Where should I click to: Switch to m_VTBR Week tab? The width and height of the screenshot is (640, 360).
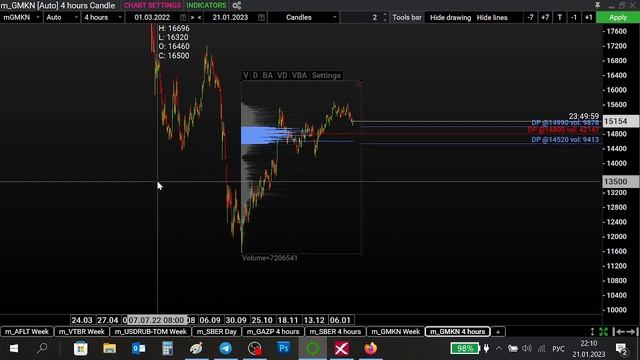click(x=82, y=332)
